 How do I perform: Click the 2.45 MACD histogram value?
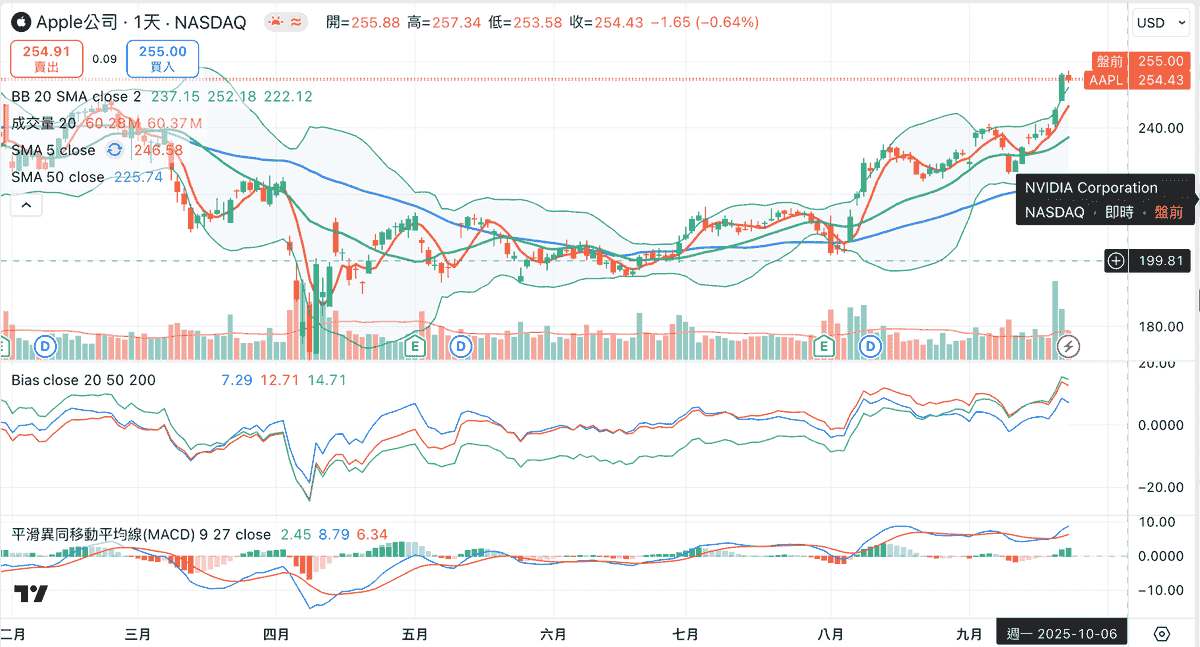tap(296, 534)
